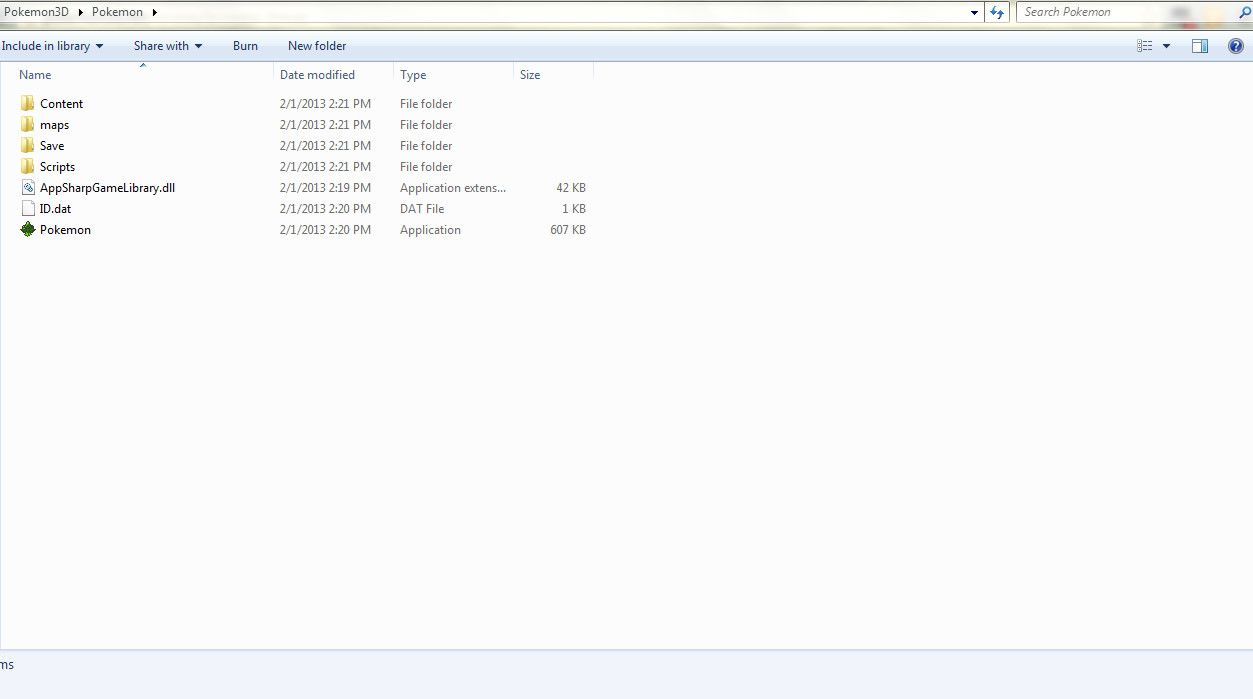
Task: Select the Scripts folder icon
Action: 28,167
